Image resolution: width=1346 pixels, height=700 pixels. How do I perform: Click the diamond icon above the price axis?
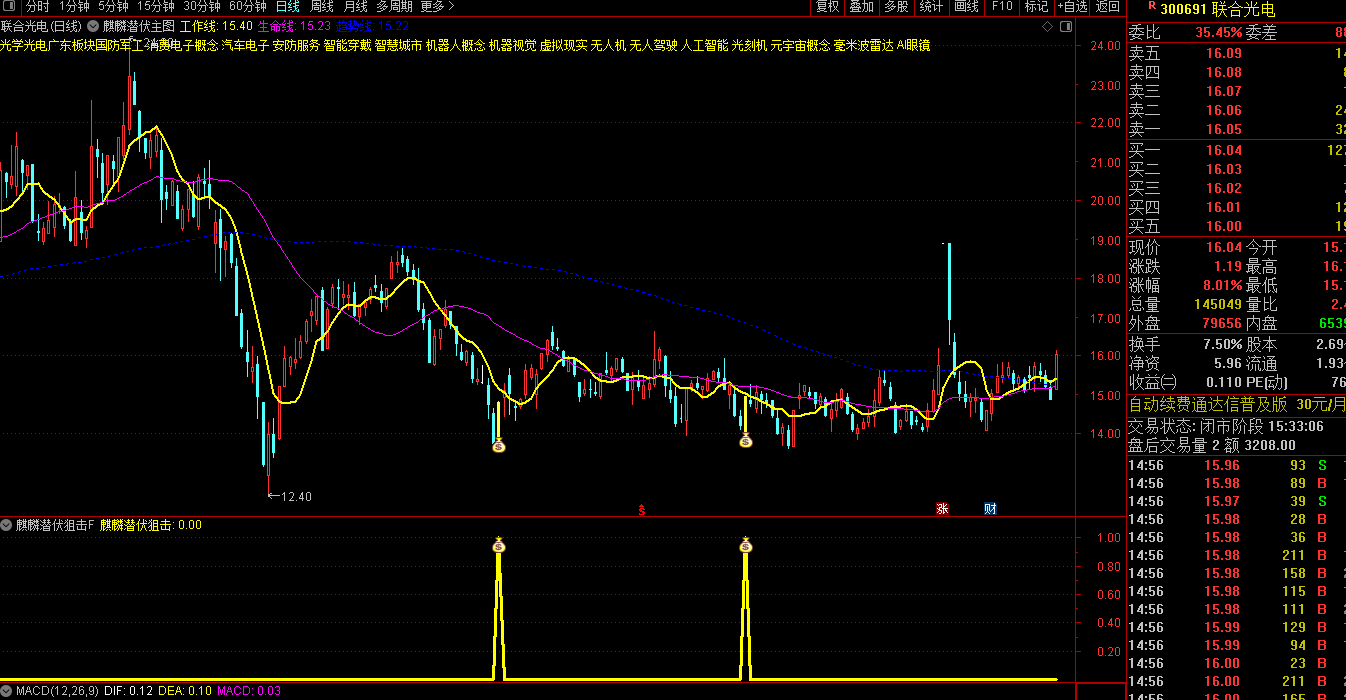pos(1046,25)
